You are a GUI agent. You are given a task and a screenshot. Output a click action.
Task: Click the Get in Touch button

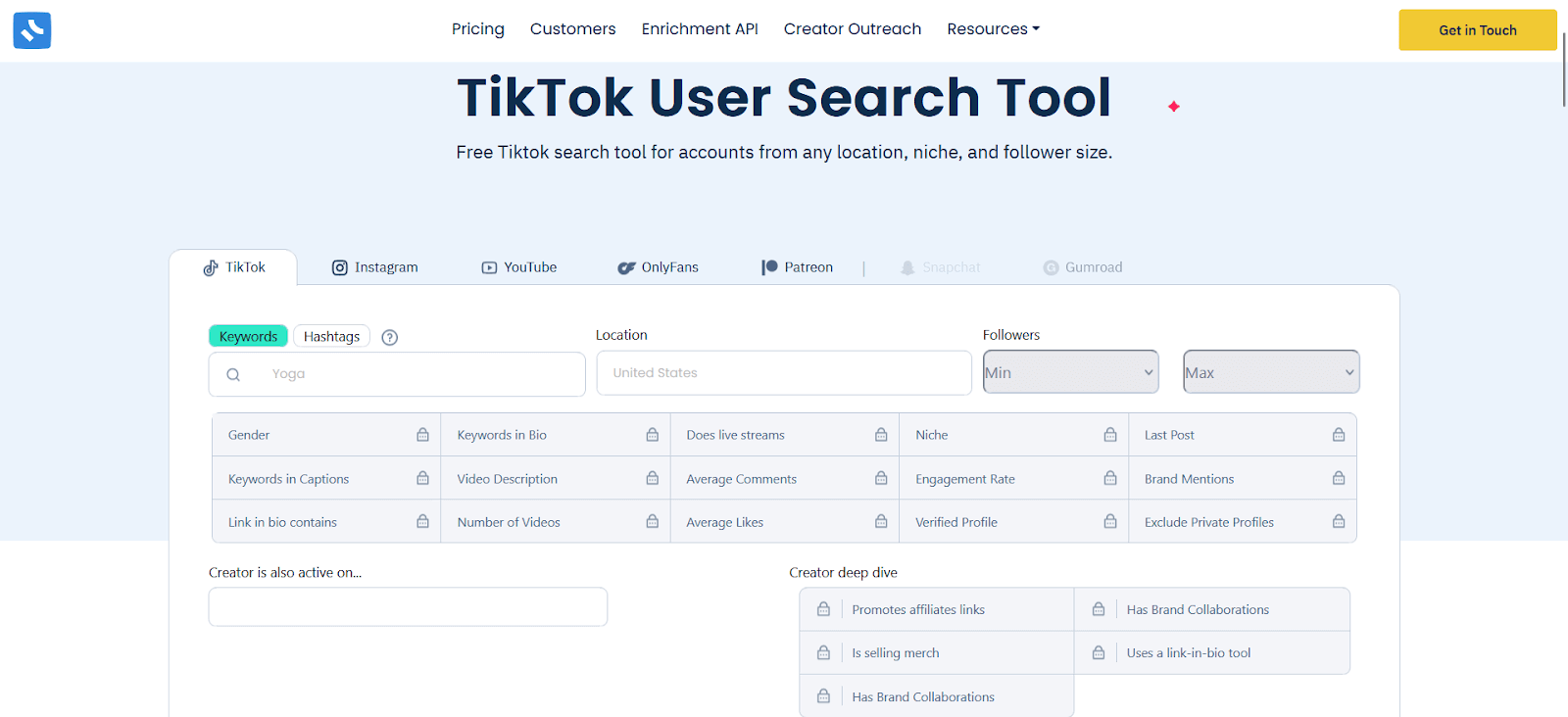(1477, 30)
